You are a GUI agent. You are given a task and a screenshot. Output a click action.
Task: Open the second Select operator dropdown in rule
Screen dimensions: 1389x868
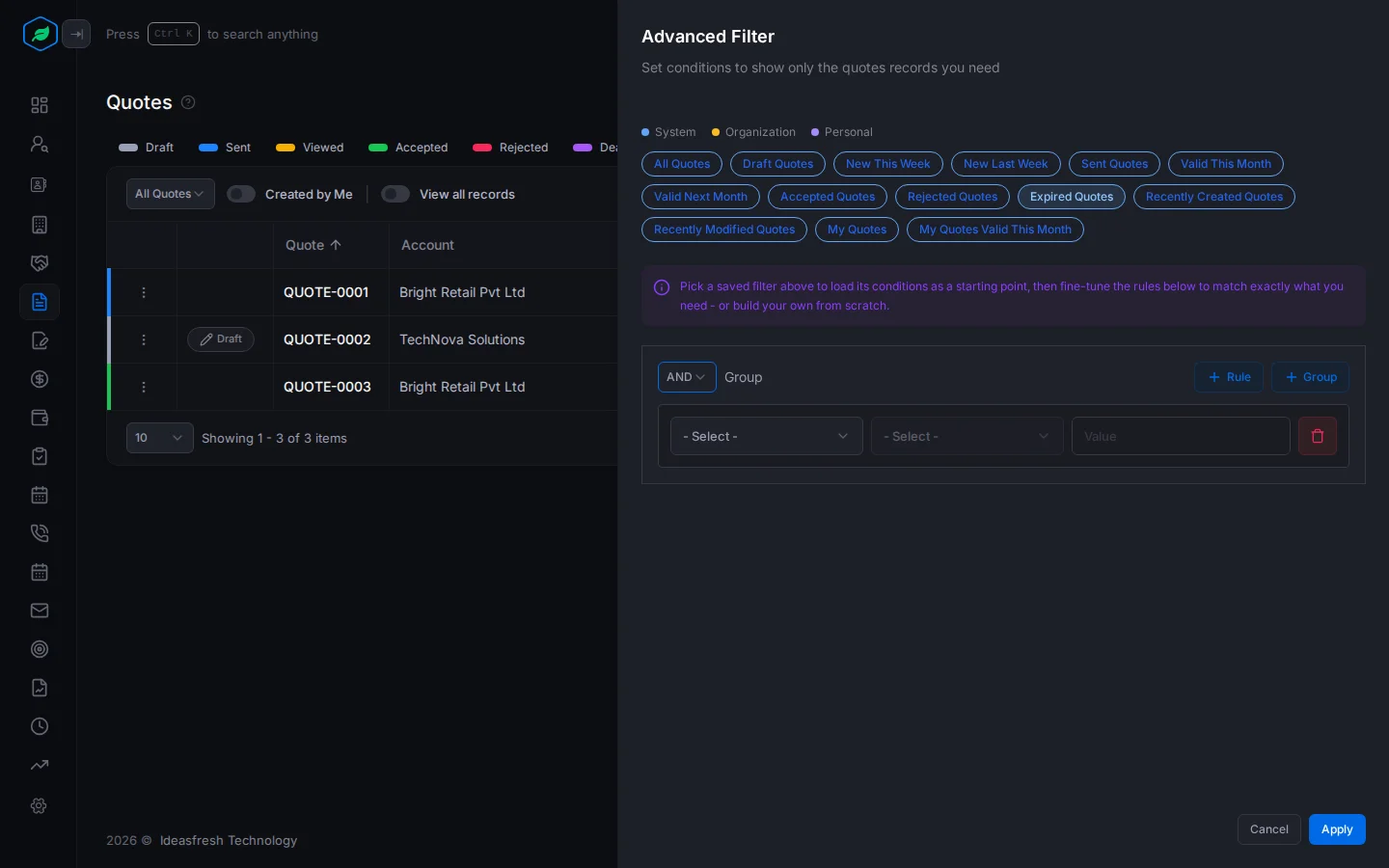pos(967,436)
